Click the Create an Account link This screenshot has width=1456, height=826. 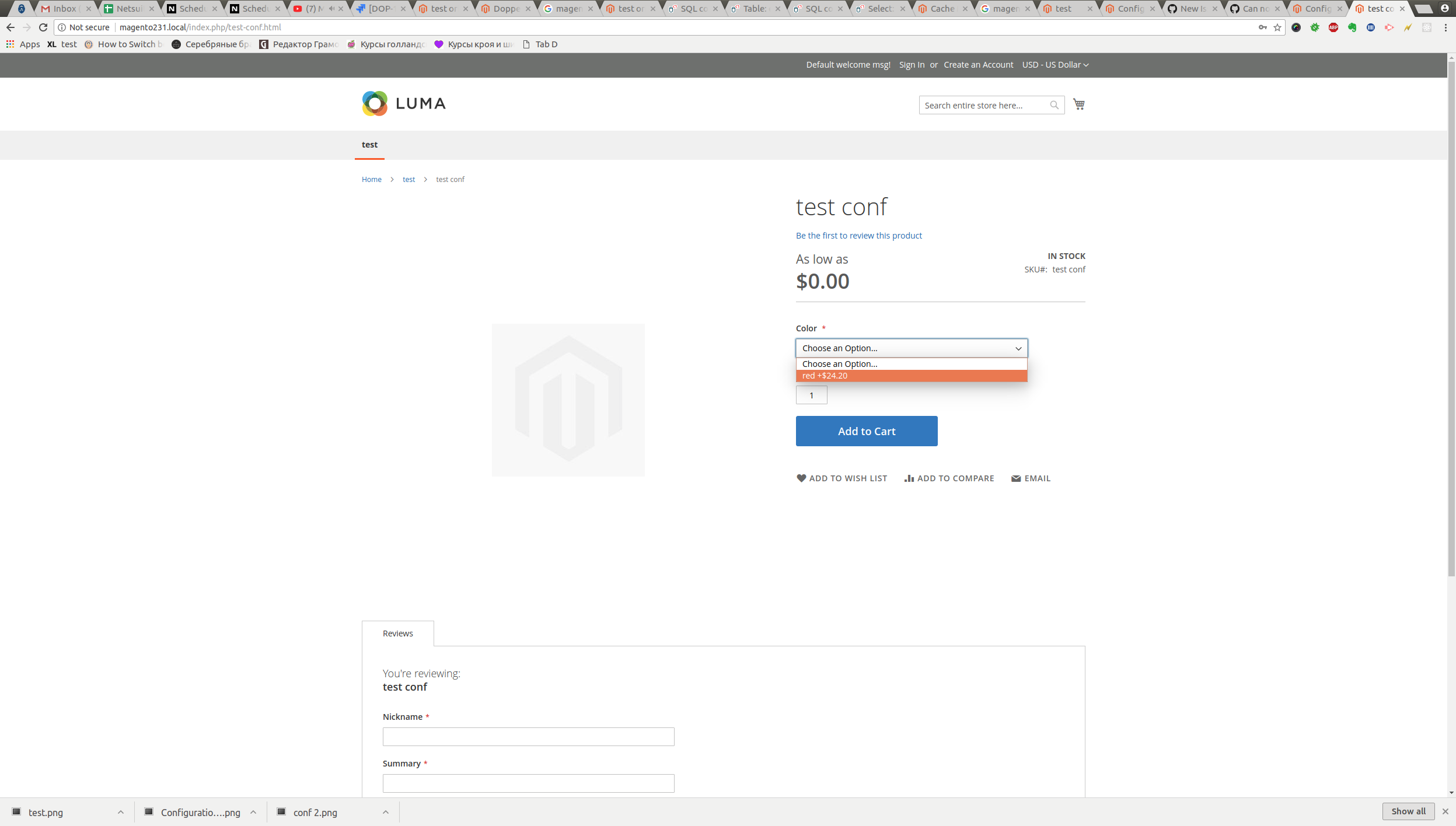978,64
